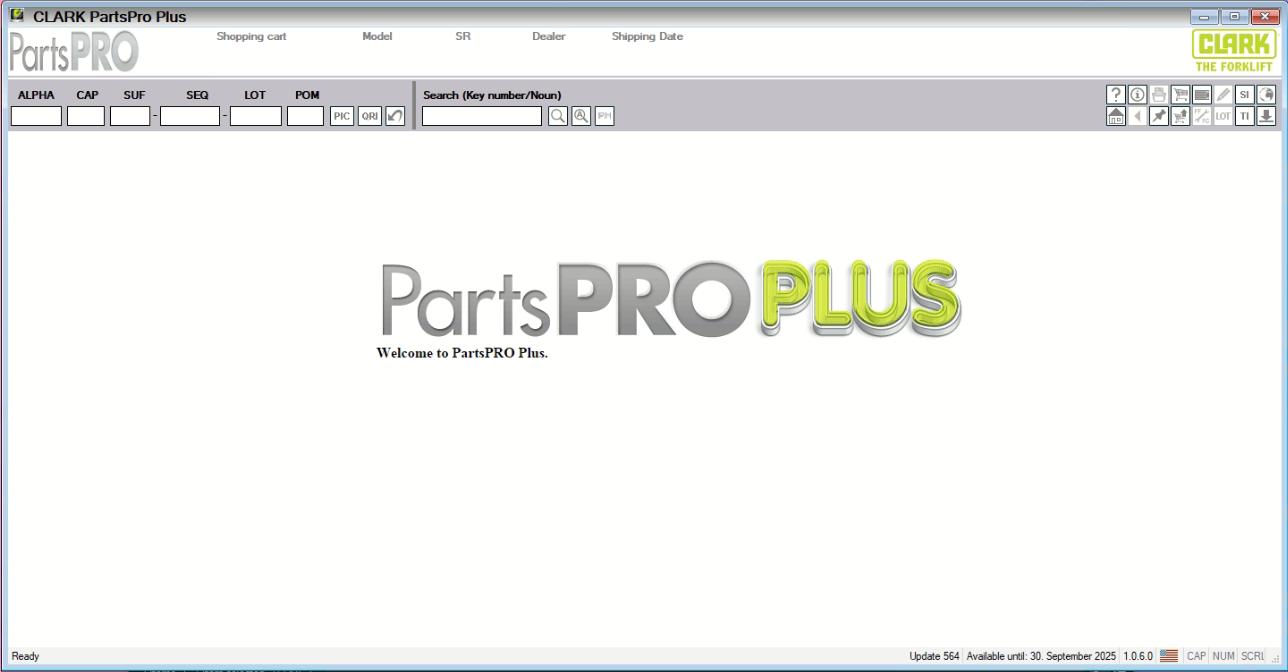Viewport: 1288px width, 672px height.
Task: Click inside the ALPHA input field
Action: coord(35,115)
